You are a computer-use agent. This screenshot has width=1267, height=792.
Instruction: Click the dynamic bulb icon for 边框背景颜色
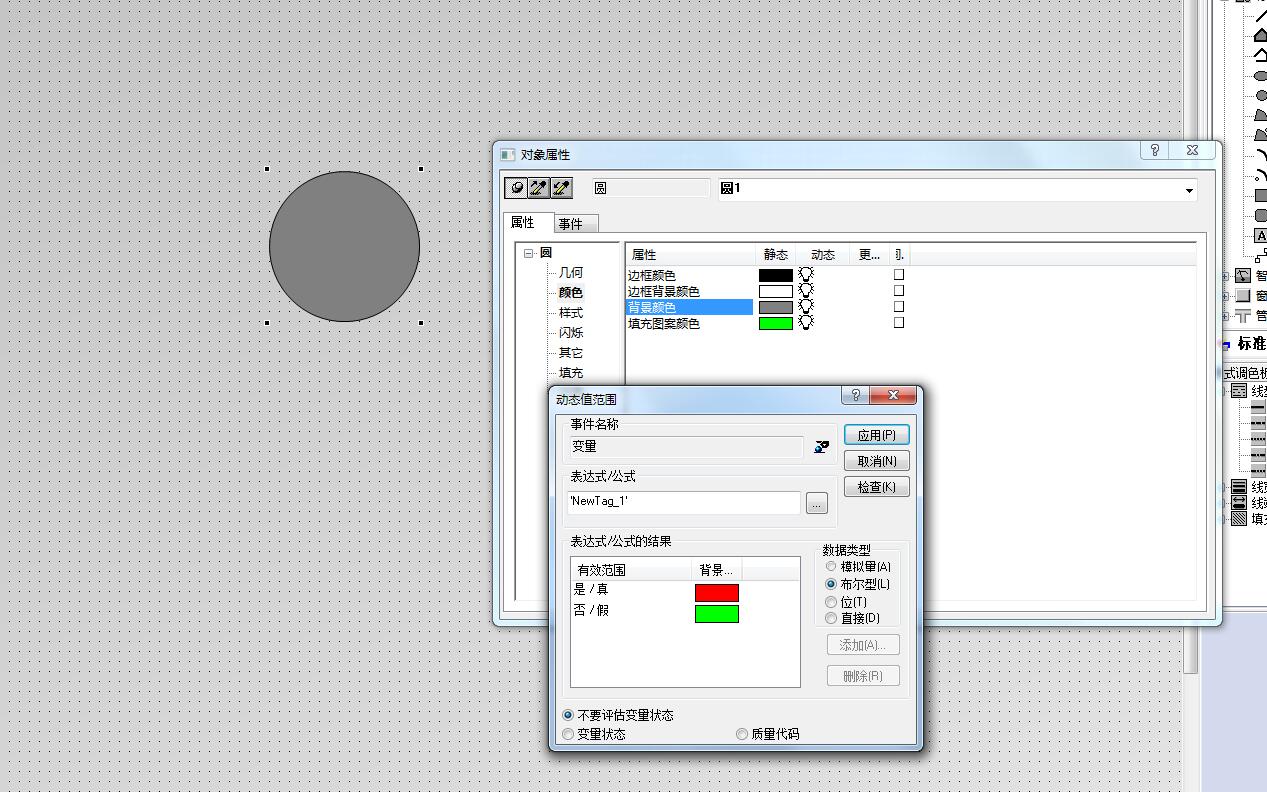805,290
